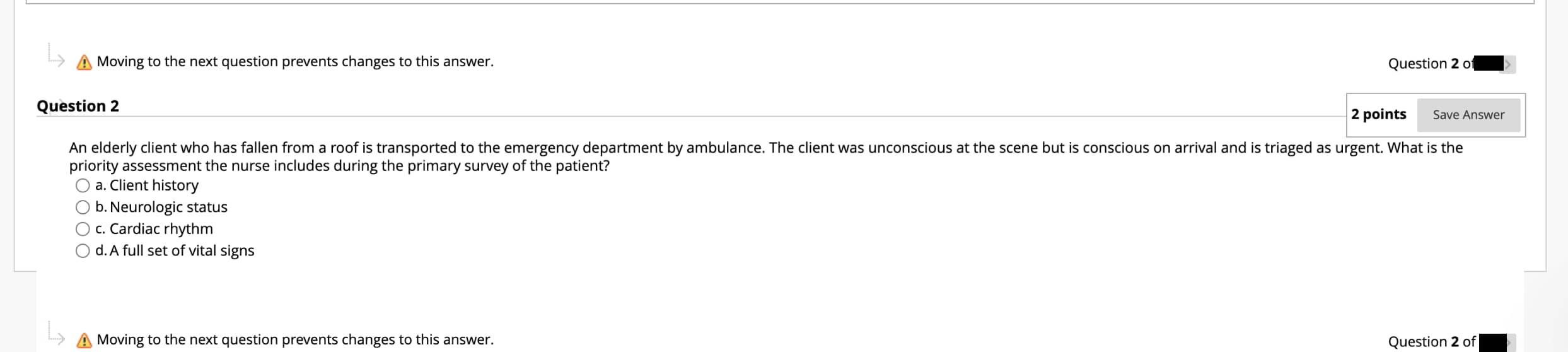Click the bottom warning triangle icon
The image size is (1568, 352).
click(84, 341)
